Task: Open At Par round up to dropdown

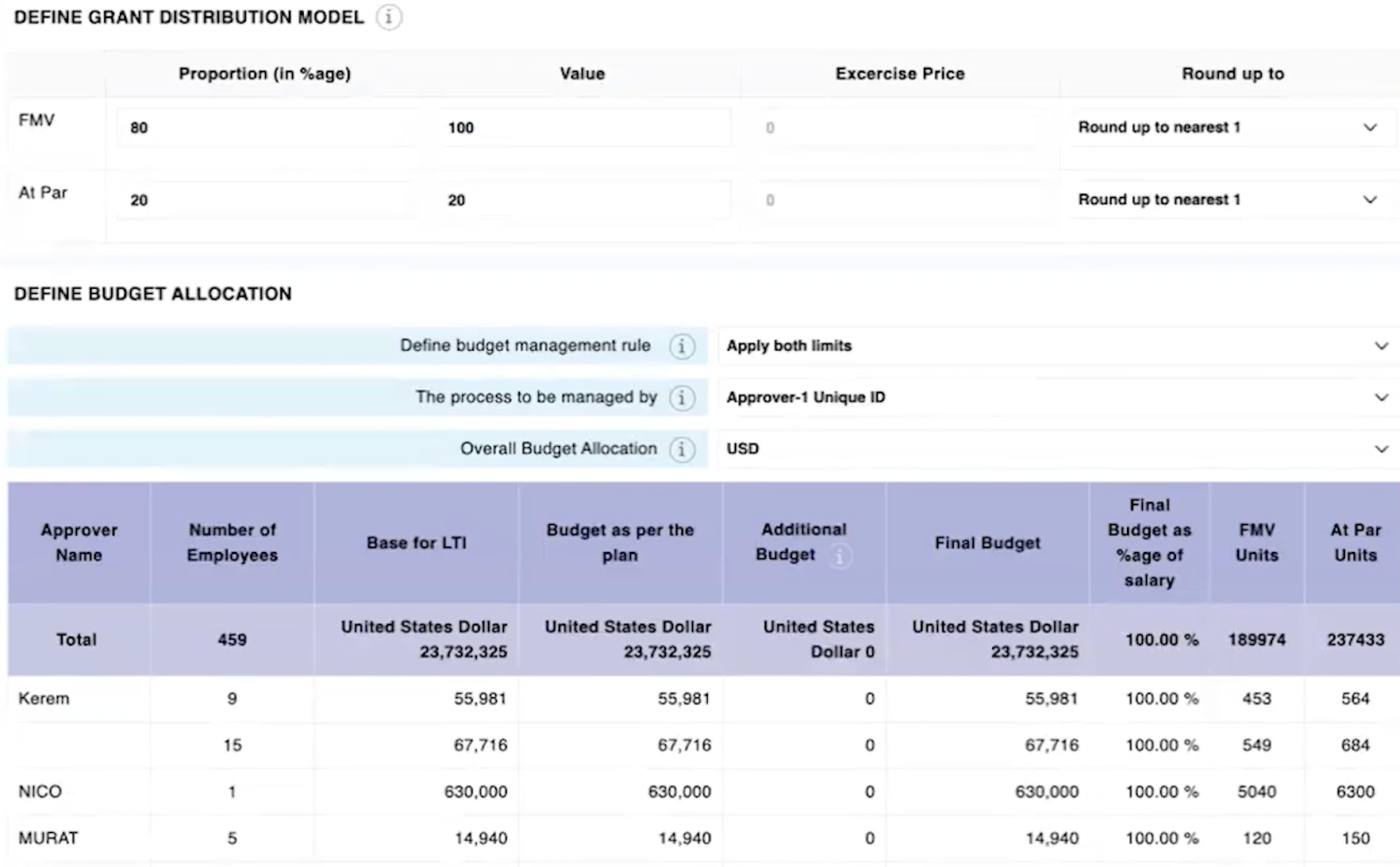Action: (1232, 200)
